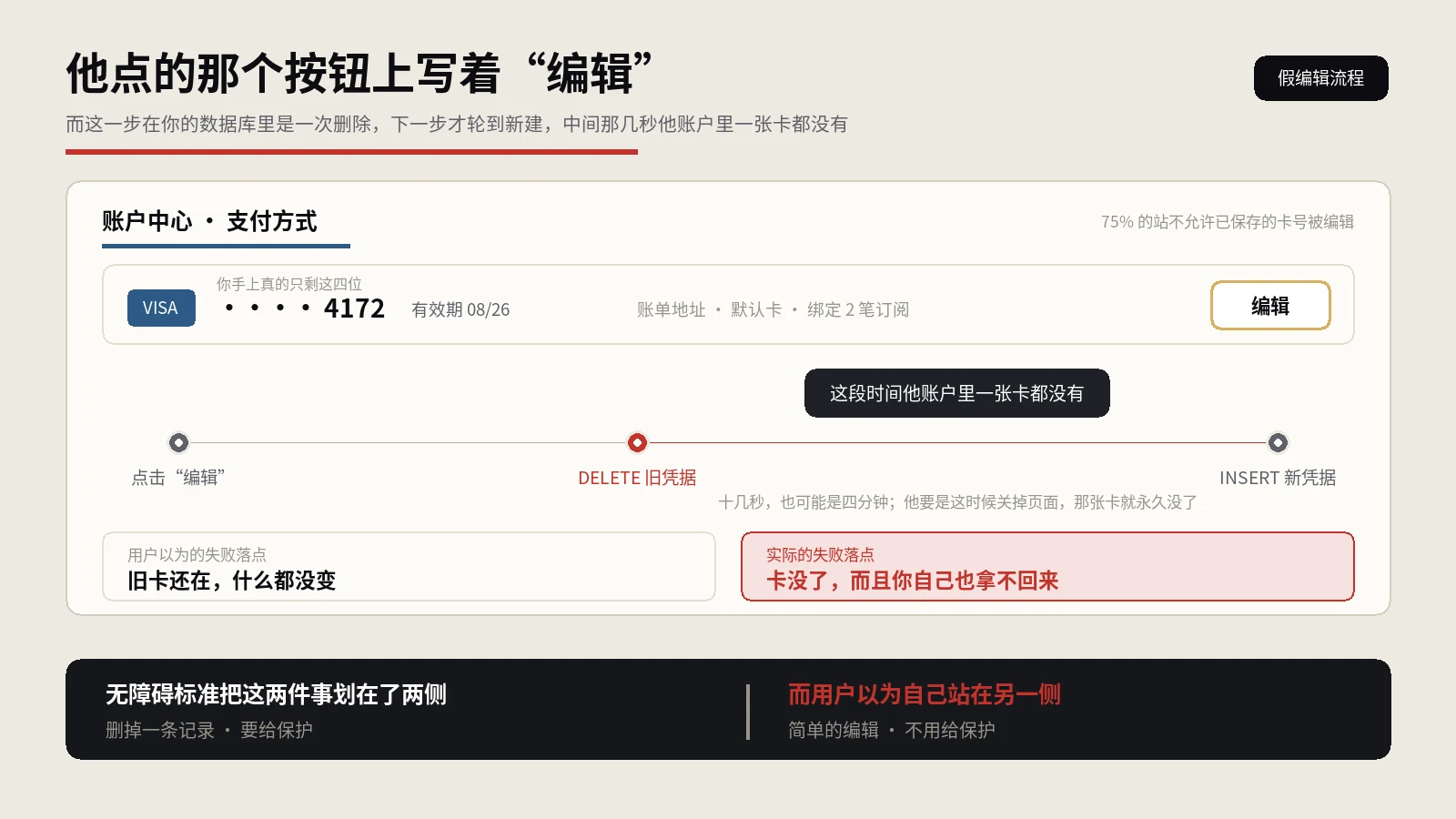
Task: Click the slide title 他点的那个按钮上写着"编辑"
Action: [x=360, y=74]
